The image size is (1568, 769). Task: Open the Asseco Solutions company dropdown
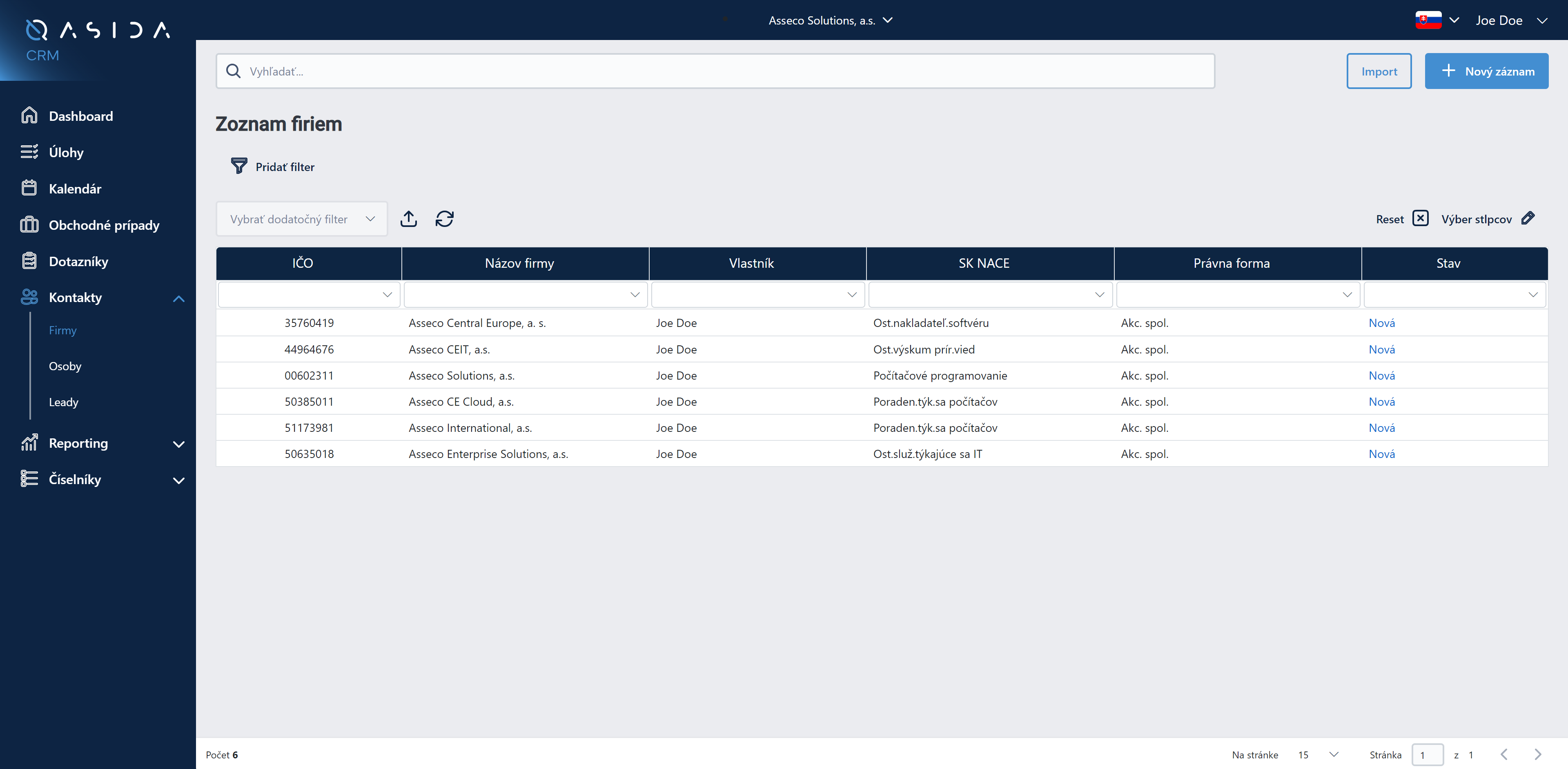(830, 20)
